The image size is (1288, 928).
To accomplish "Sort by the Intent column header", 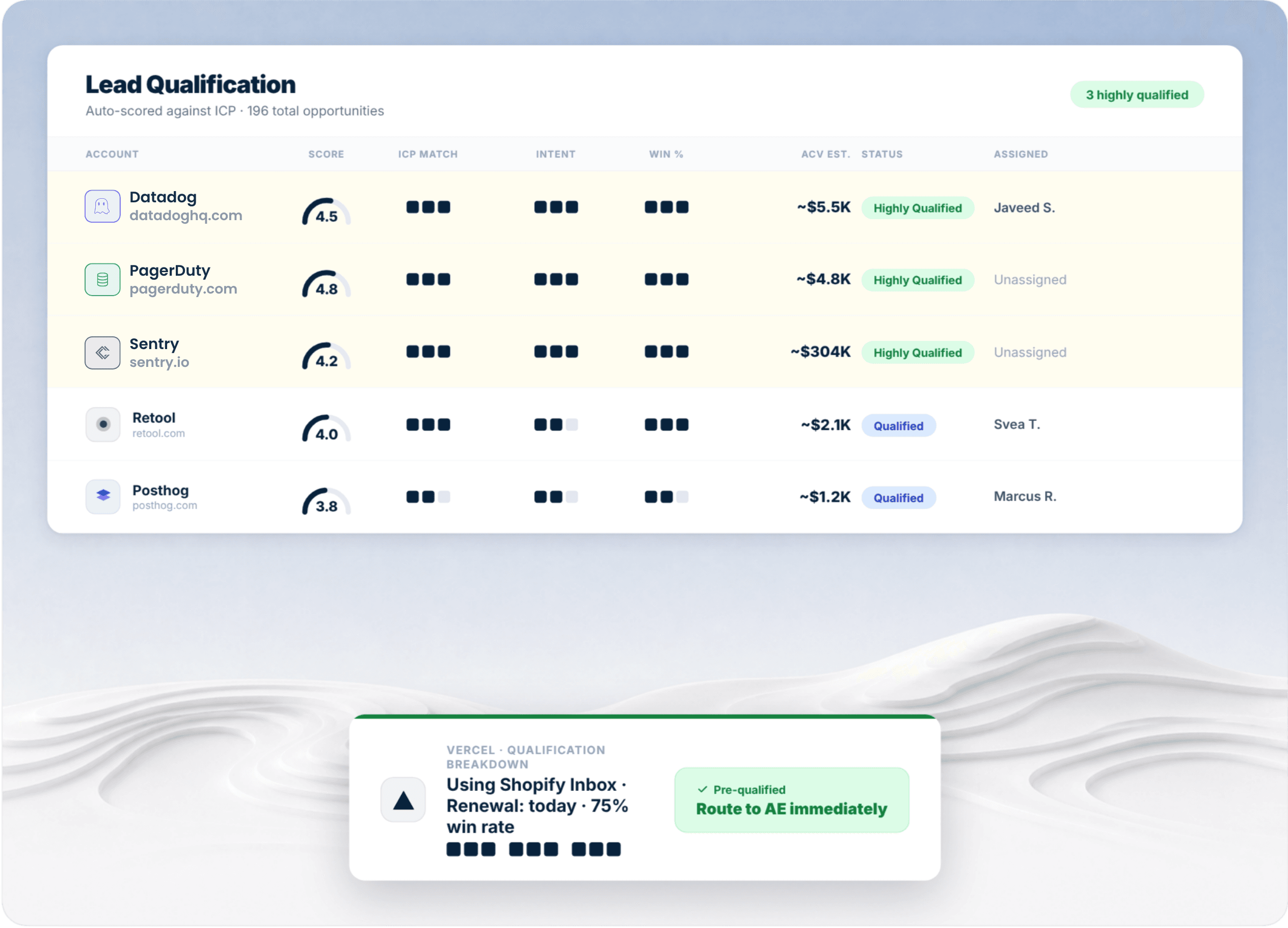I will [555, 154].
